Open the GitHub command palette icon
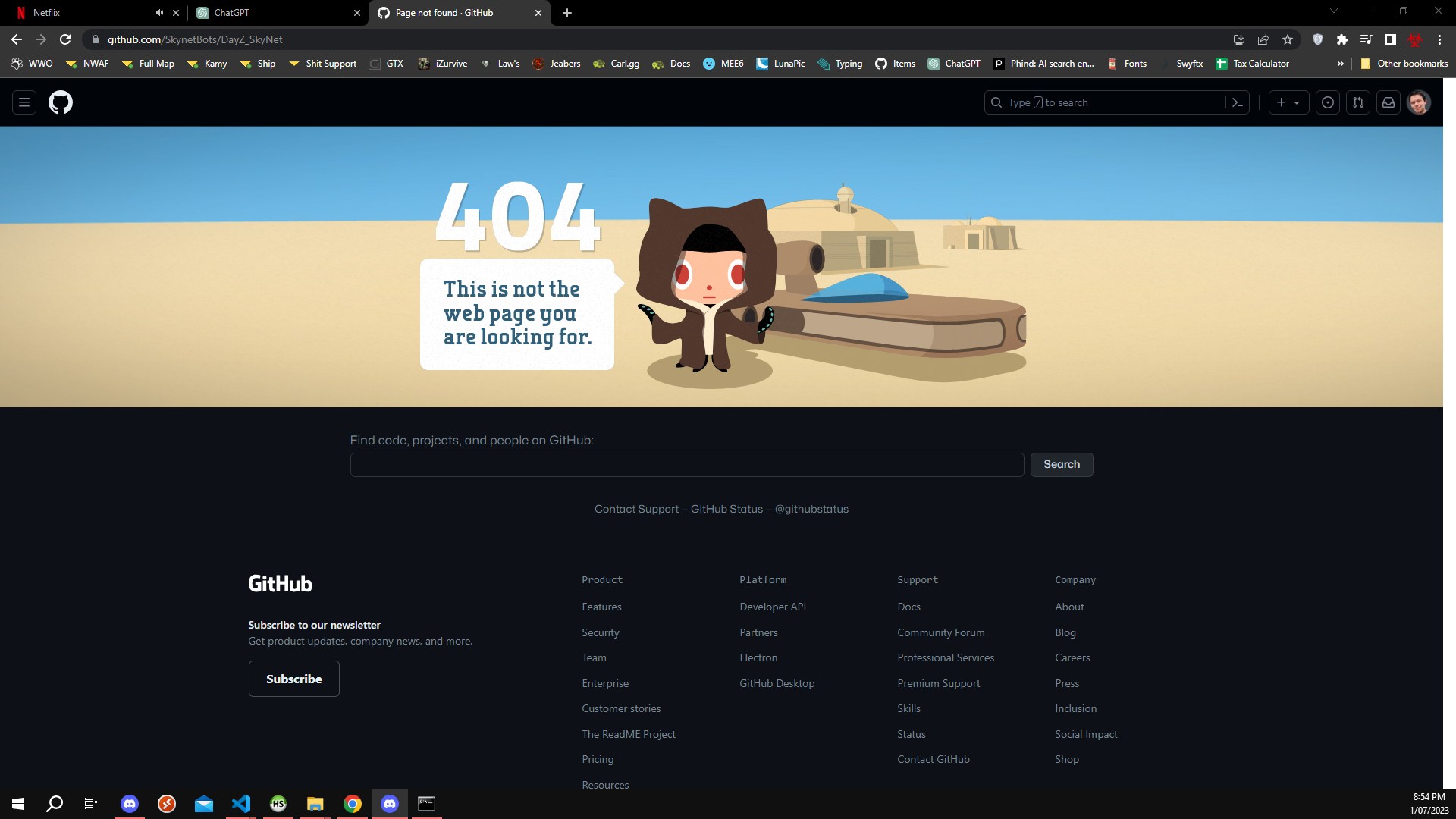 1238,102
